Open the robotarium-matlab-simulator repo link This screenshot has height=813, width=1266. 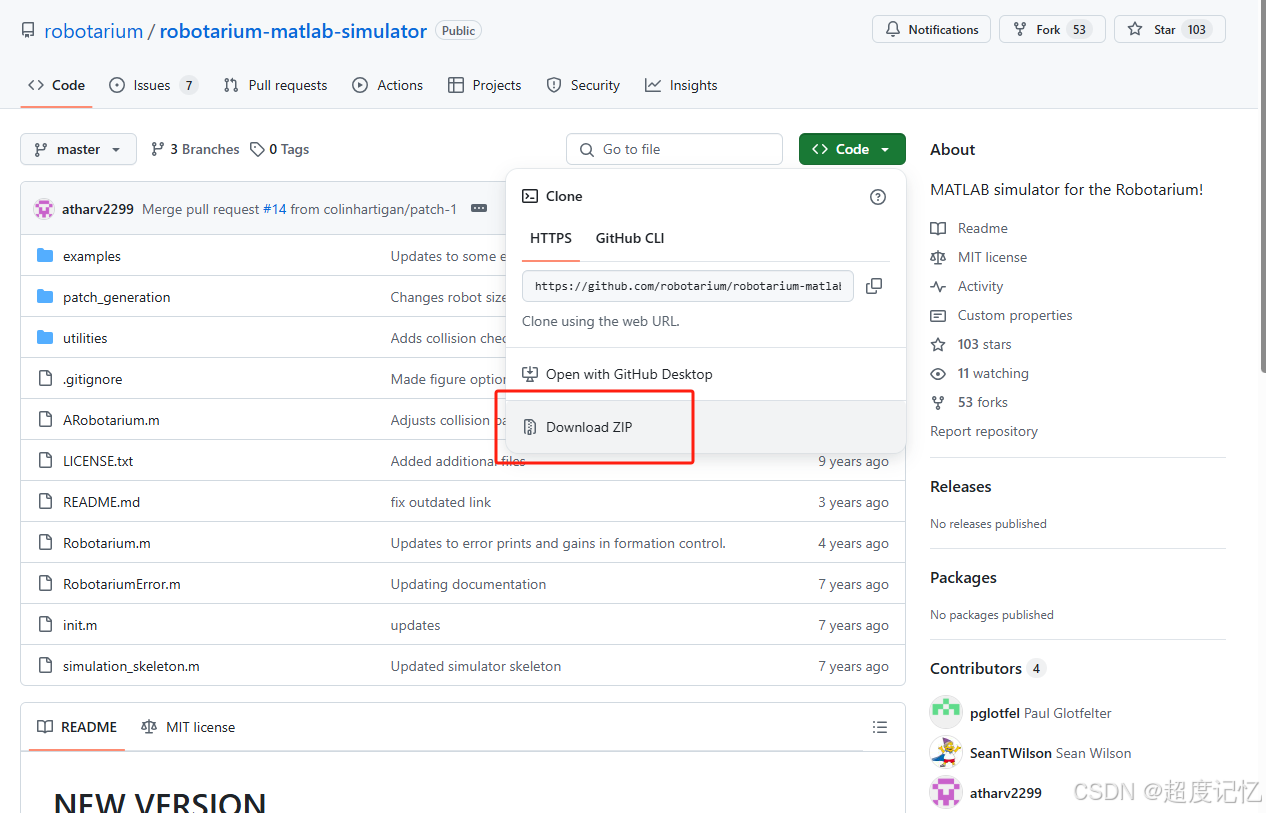click(293, 31)
